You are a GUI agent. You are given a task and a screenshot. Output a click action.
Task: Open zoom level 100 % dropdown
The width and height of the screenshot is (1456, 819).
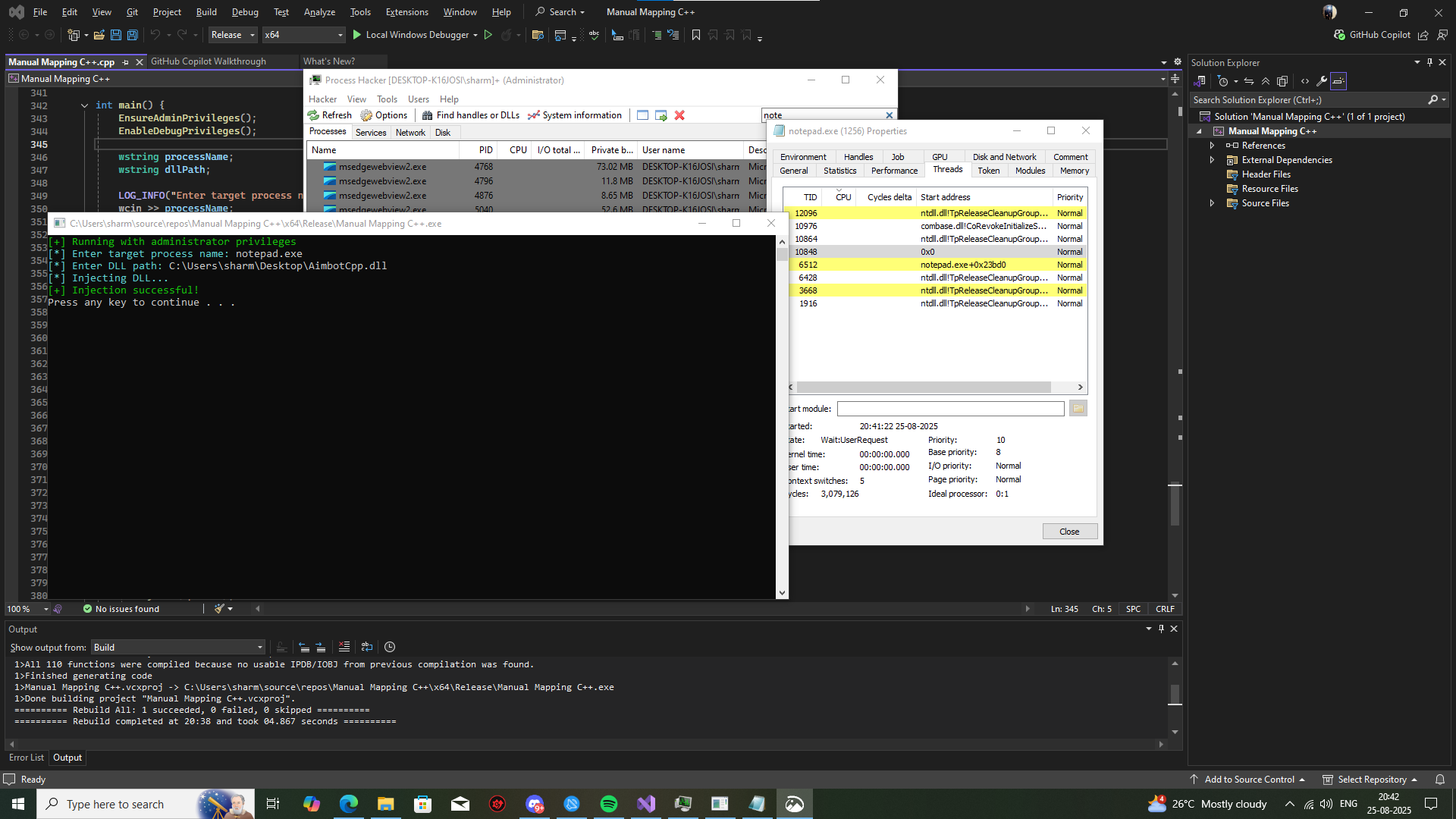point(45,609)
